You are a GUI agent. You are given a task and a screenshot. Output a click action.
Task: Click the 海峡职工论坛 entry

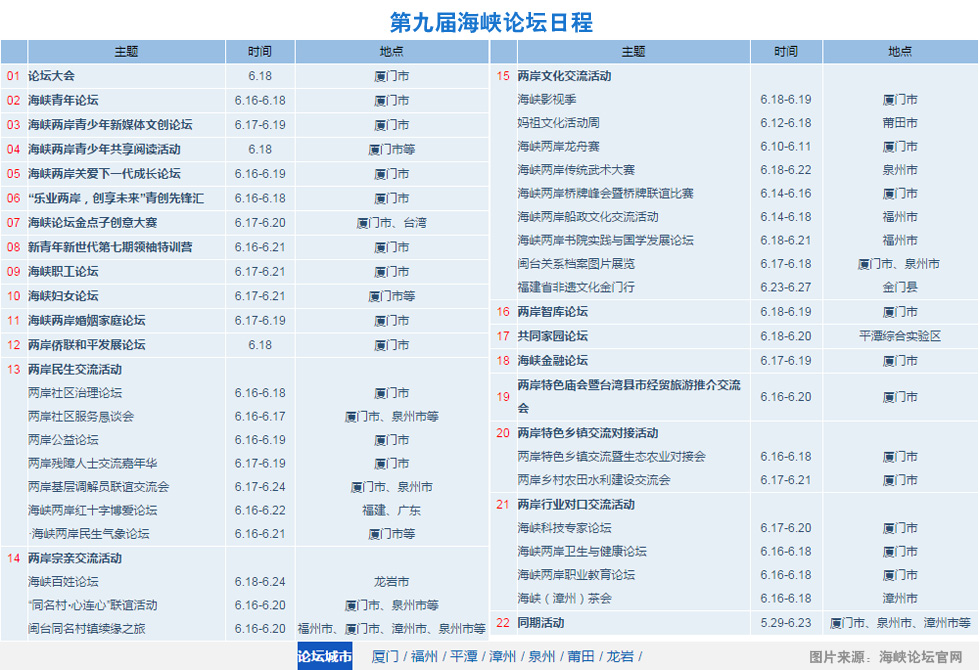coord(63,272)
